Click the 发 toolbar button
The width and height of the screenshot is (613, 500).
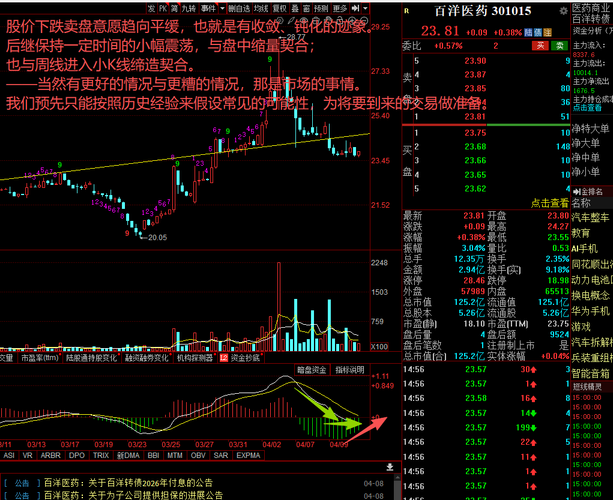coord(152,8)
